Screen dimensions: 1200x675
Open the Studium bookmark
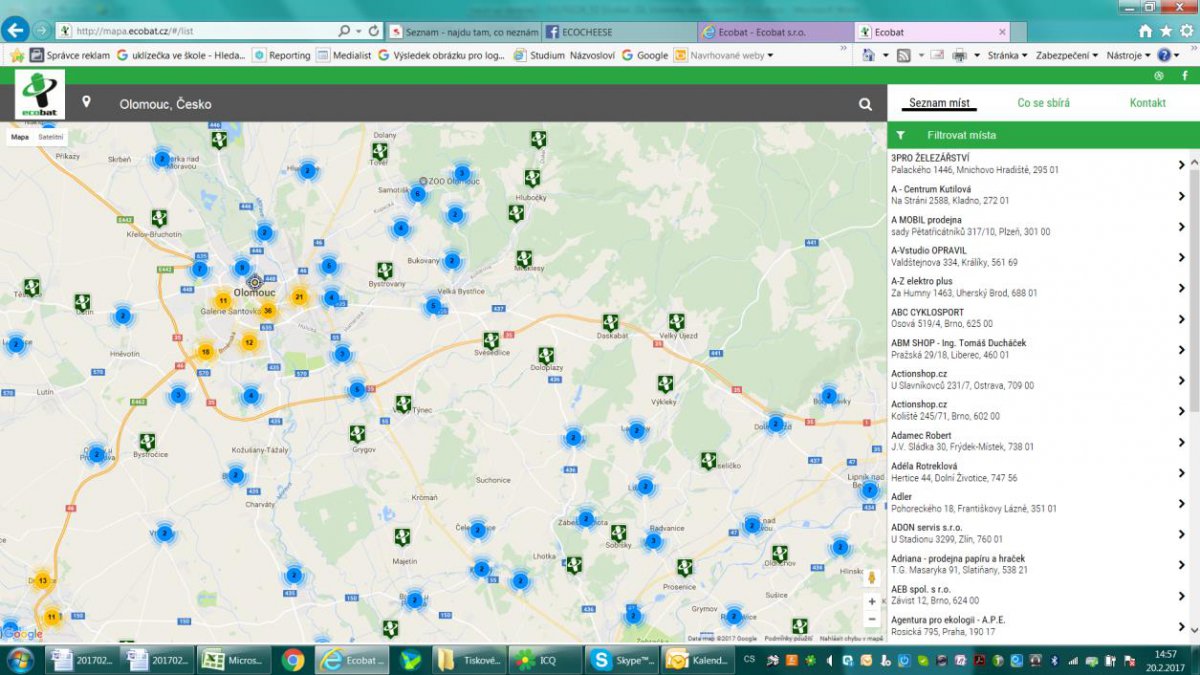point(539,55)
